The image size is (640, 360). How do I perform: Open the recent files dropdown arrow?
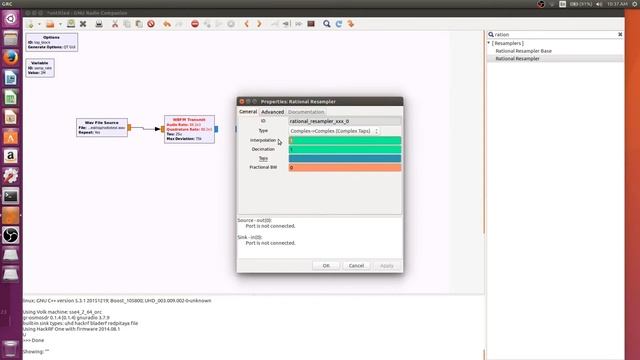pyautogui.click(x=60, y=24)
